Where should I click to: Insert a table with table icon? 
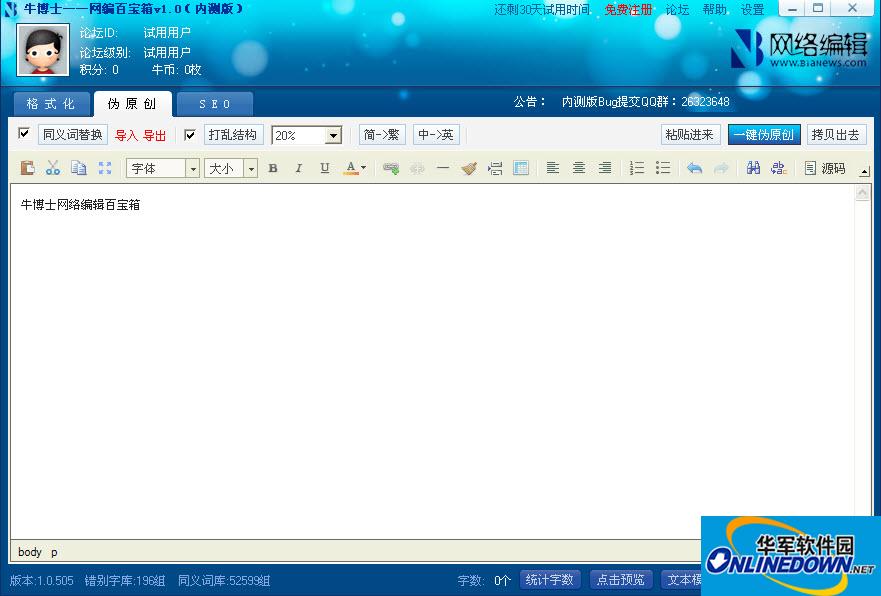pyautogui.click(x=521, y=168)
